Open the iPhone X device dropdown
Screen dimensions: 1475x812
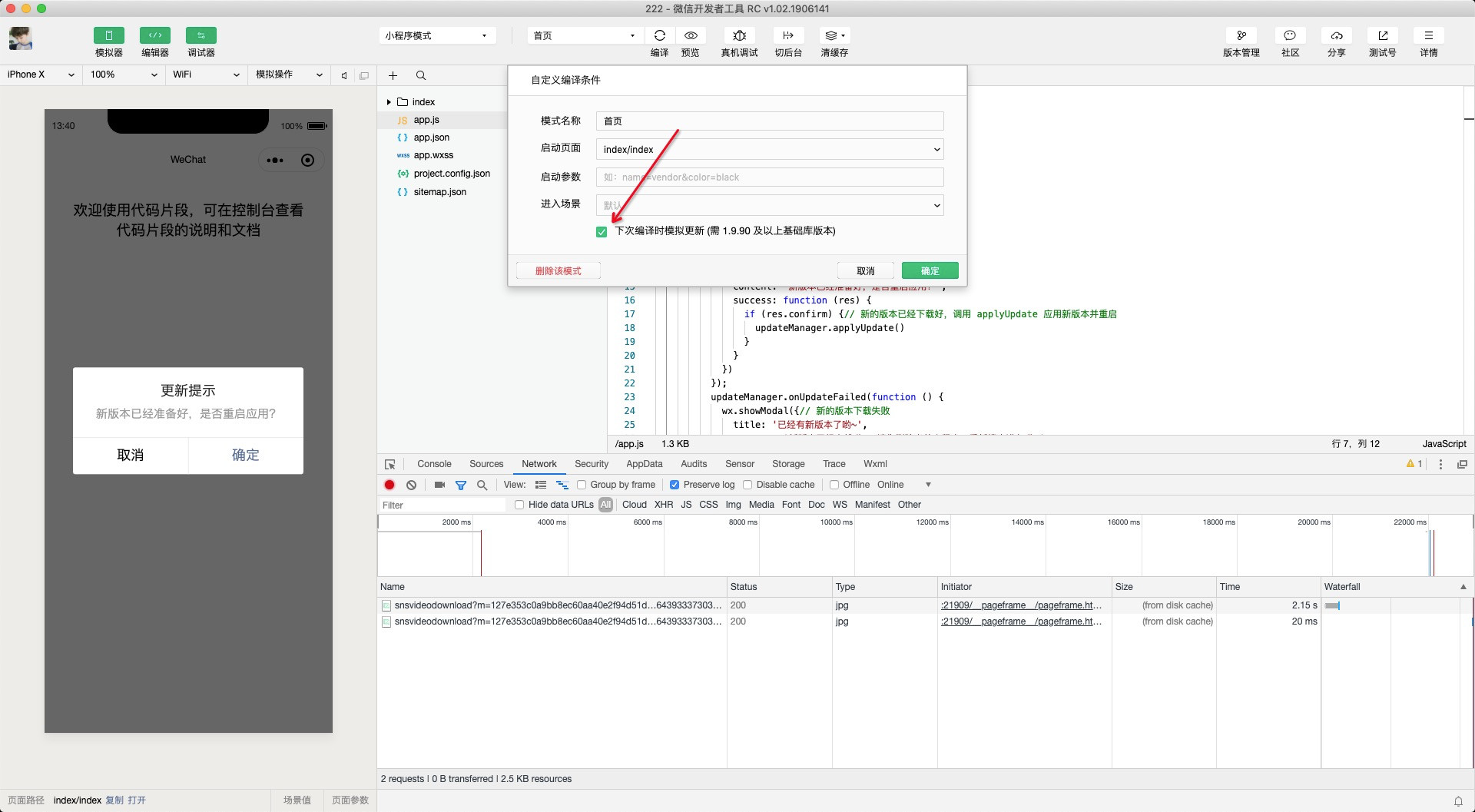[41, 75]
